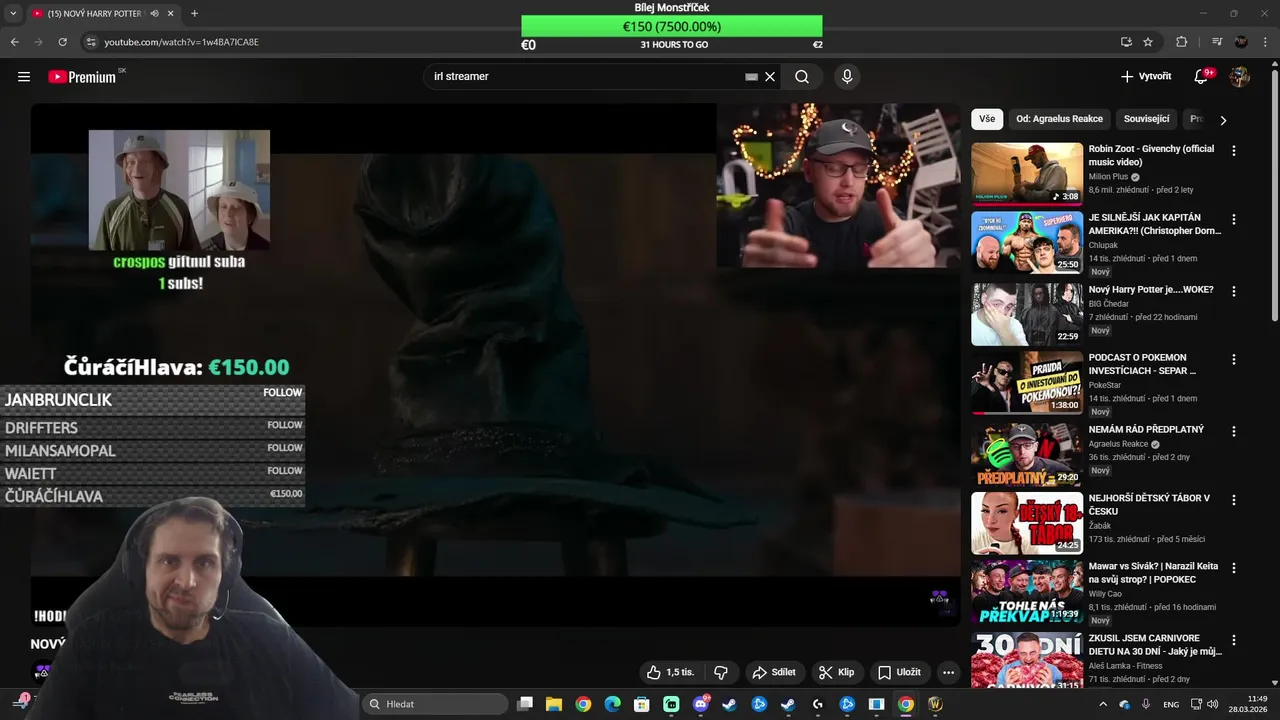Open 'Mawar vs Sivák?' video title
Screen dimensions: 1280x720
1152,572
